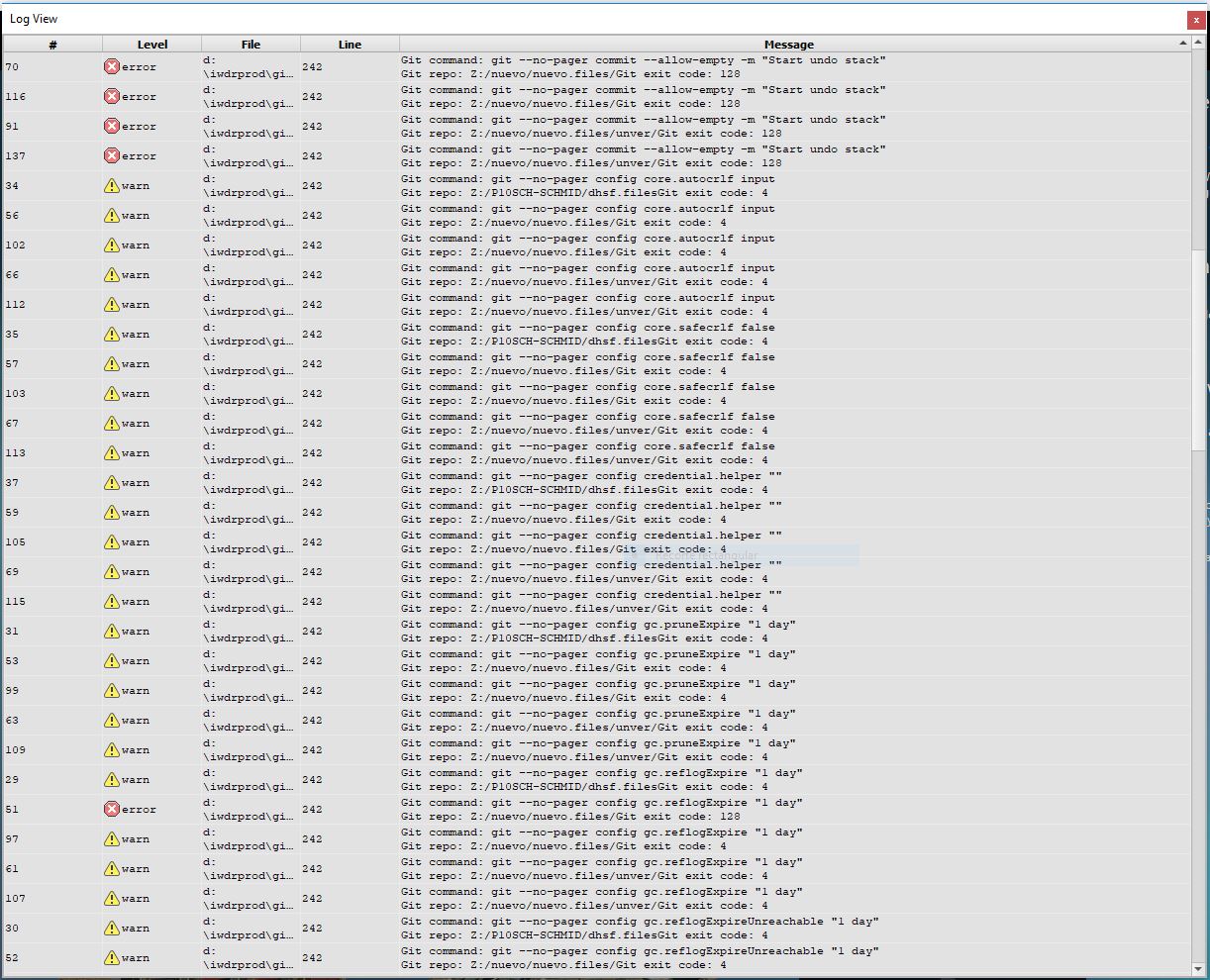Sort the log by the # column header
The height and width of the screenshot is (980, 1210).
tap(52, 45)
